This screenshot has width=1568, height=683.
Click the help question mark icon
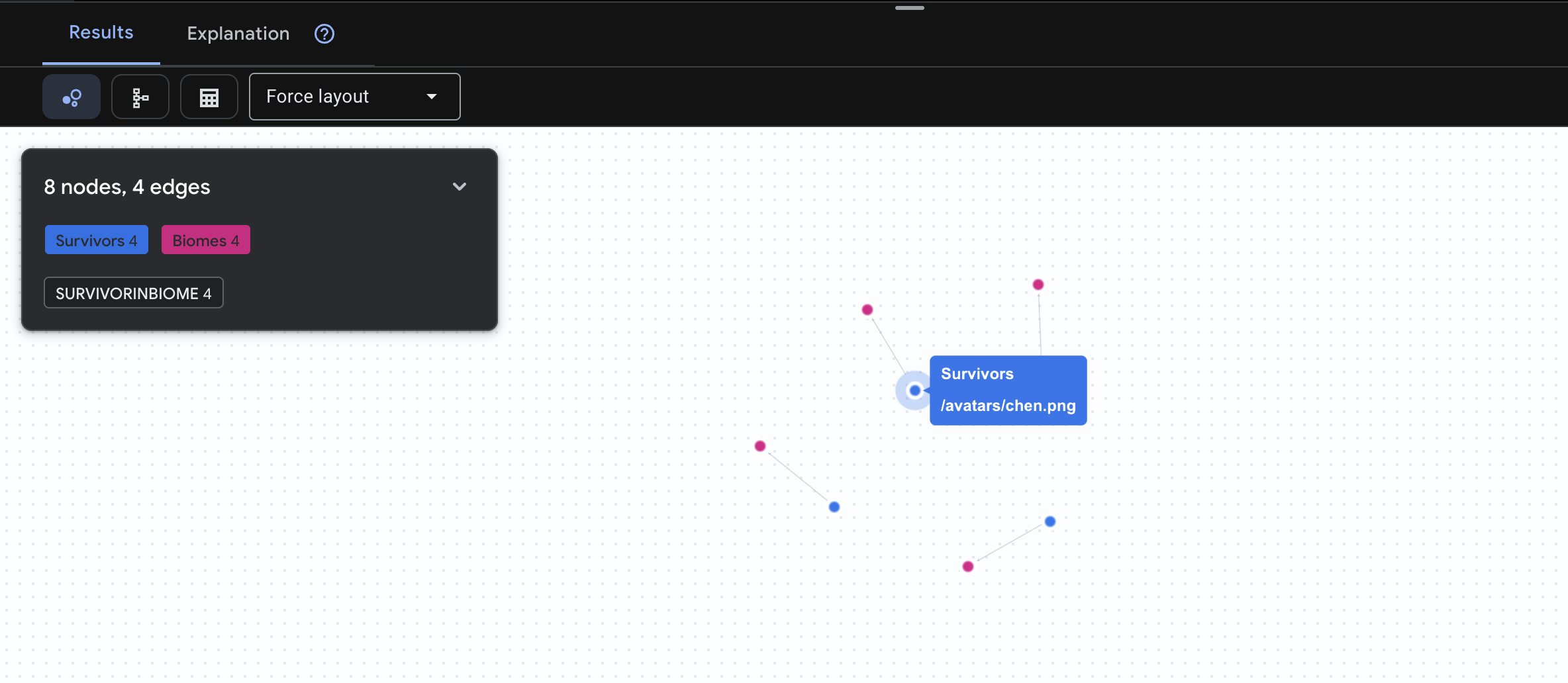(324, 34)
